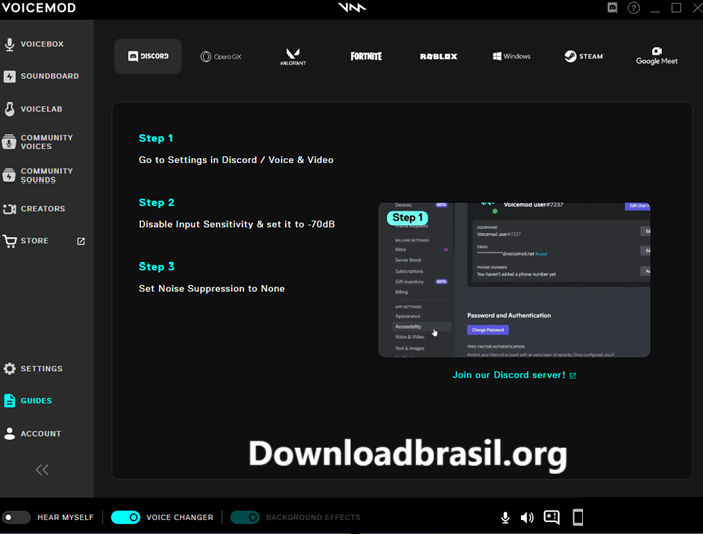Screen dimensions: 703x534
Task: Toggle the Hear Myself switch
Action: pos(16,517)
